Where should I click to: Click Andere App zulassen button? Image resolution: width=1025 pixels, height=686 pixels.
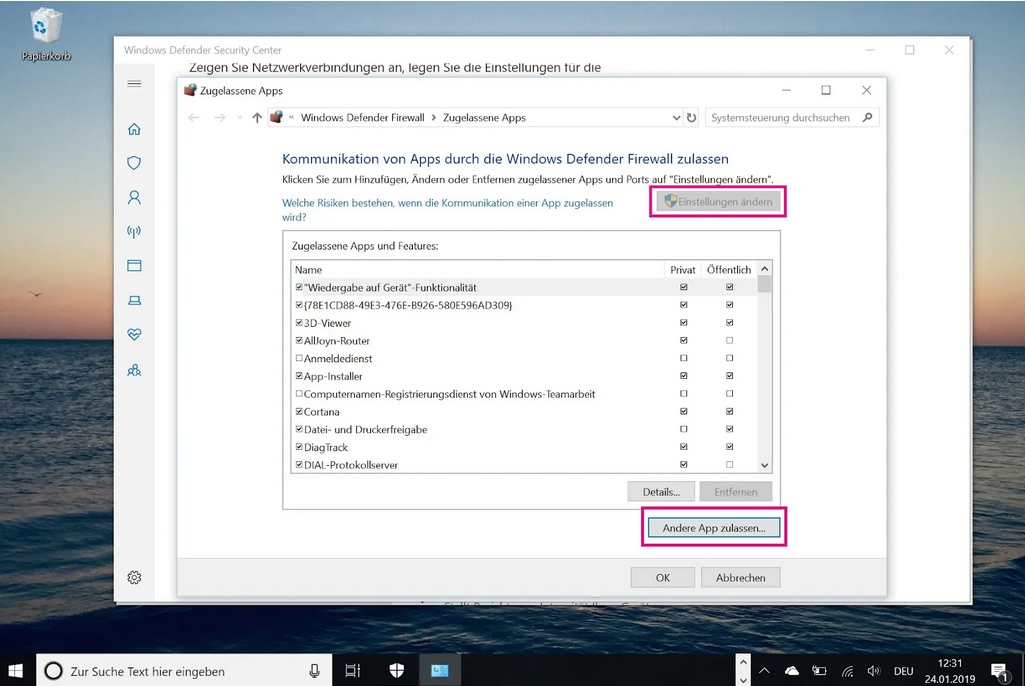coord(713,527)
